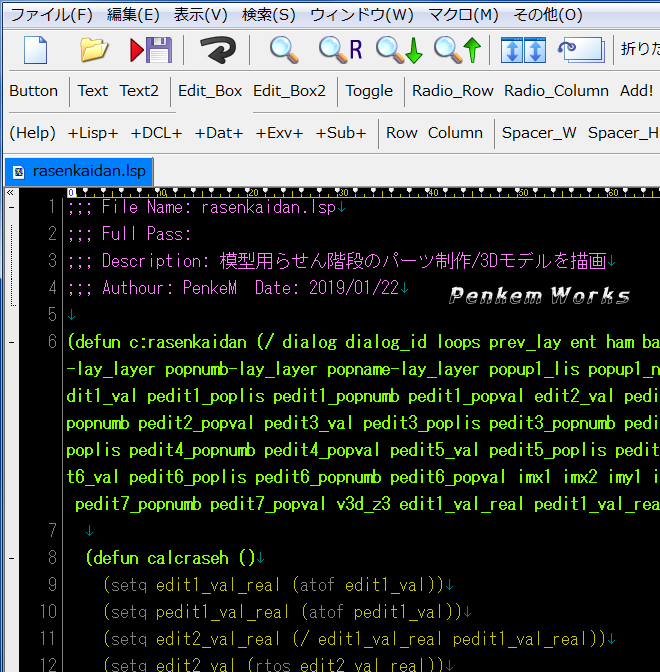Click the +Exv+ button
The image size is (660, 672).
tap(279, 133)
